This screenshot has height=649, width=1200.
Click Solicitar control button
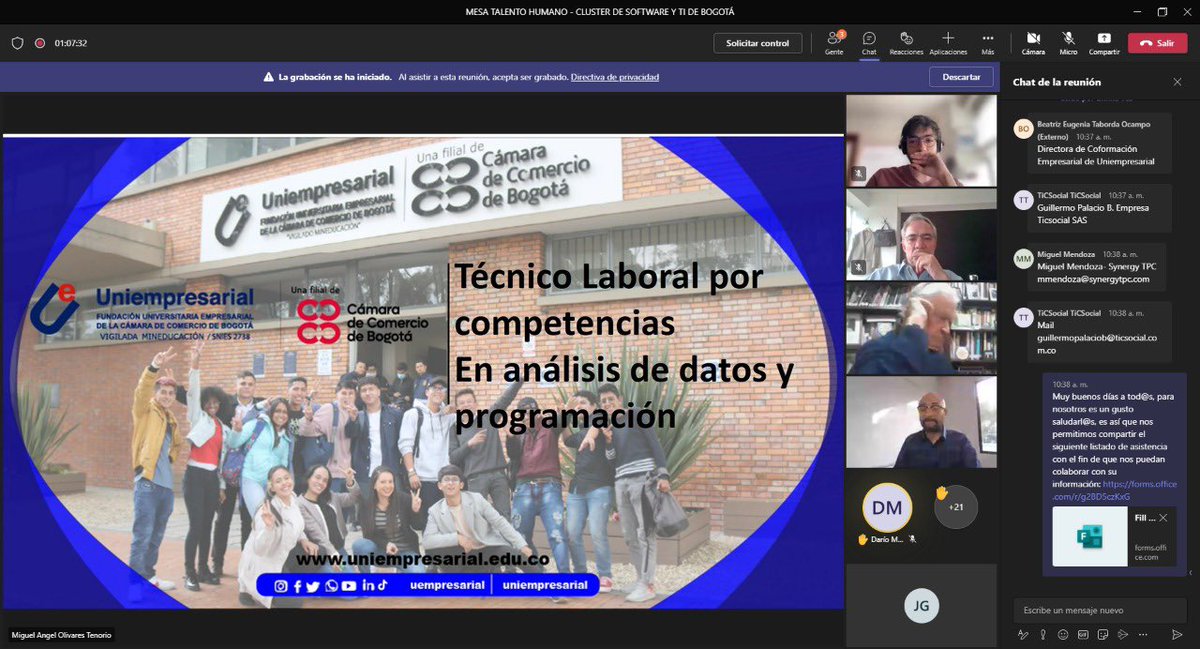pos(757,43)
